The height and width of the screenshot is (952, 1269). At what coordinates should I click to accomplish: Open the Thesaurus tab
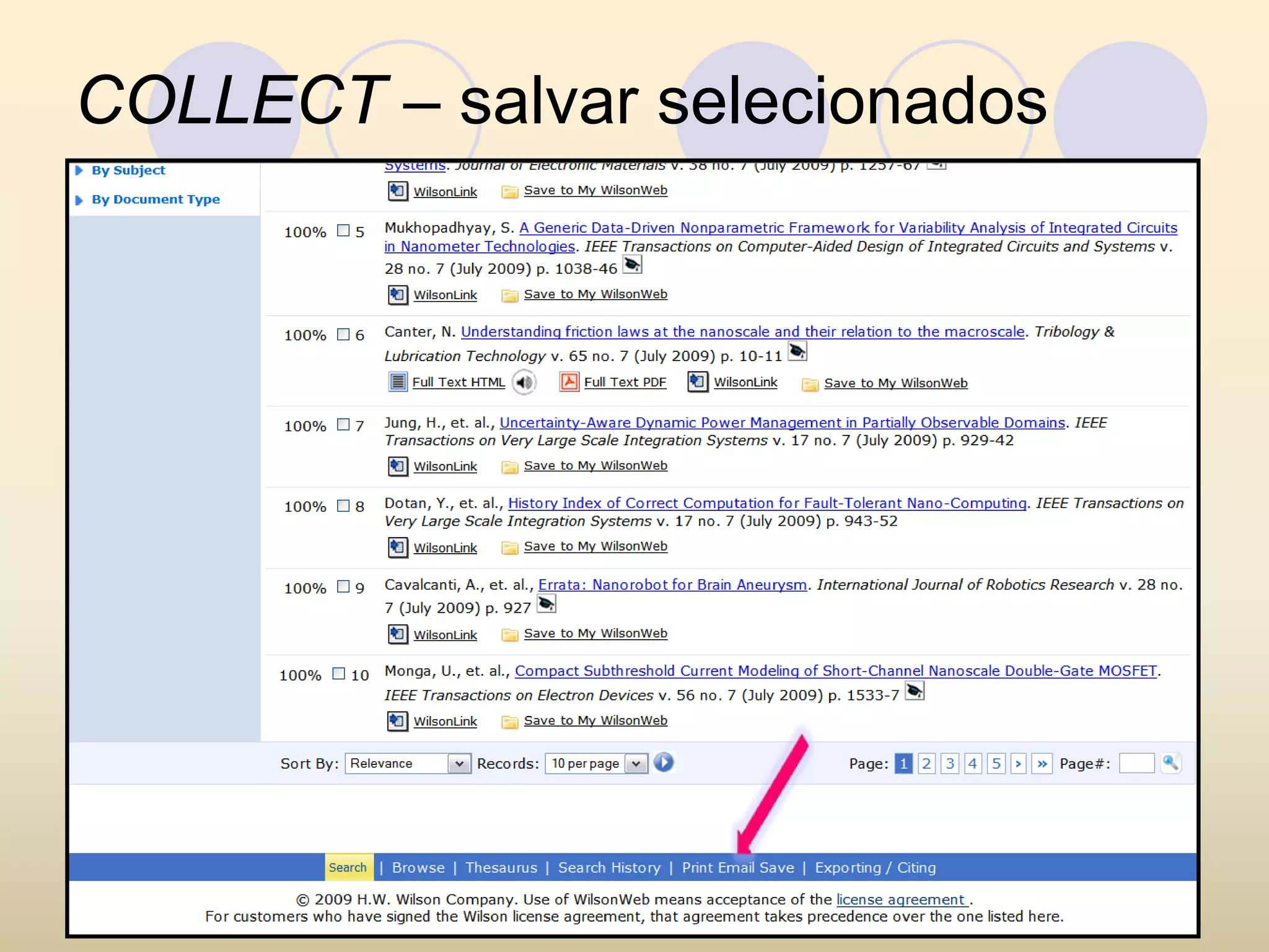pyautogui.click(x=501, y=868)
